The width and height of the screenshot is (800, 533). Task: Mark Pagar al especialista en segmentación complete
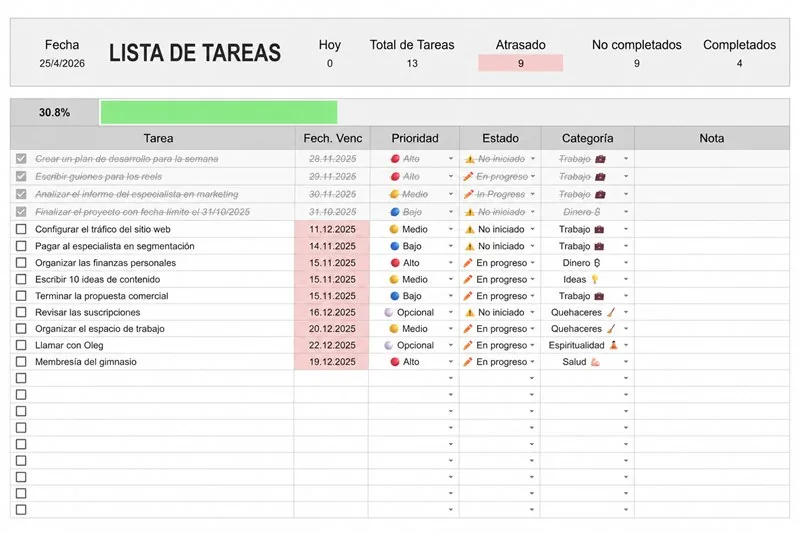coord(21,246)
